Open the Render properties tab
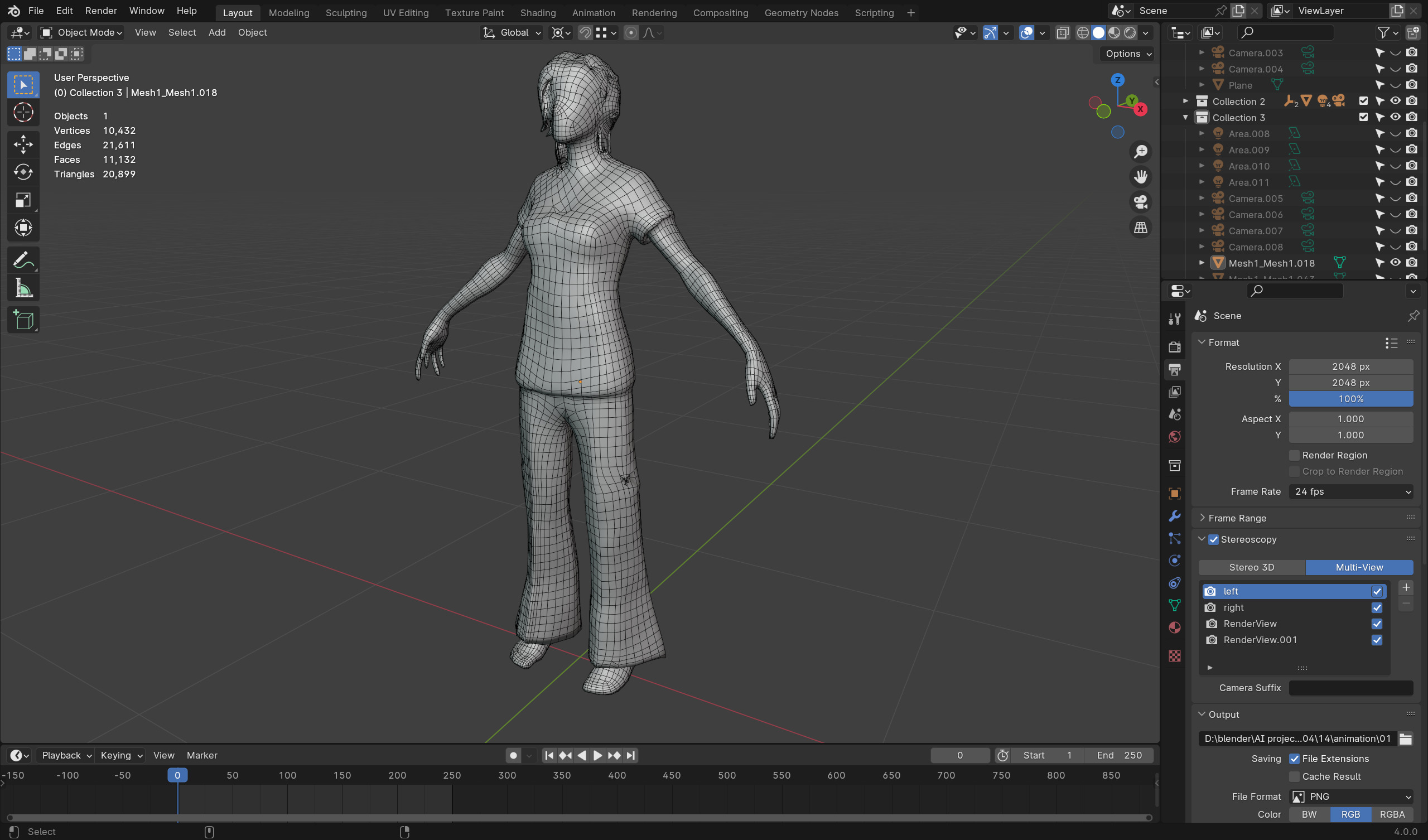The height and width of the screenshot is (840, 1428). click(1174, 347)
